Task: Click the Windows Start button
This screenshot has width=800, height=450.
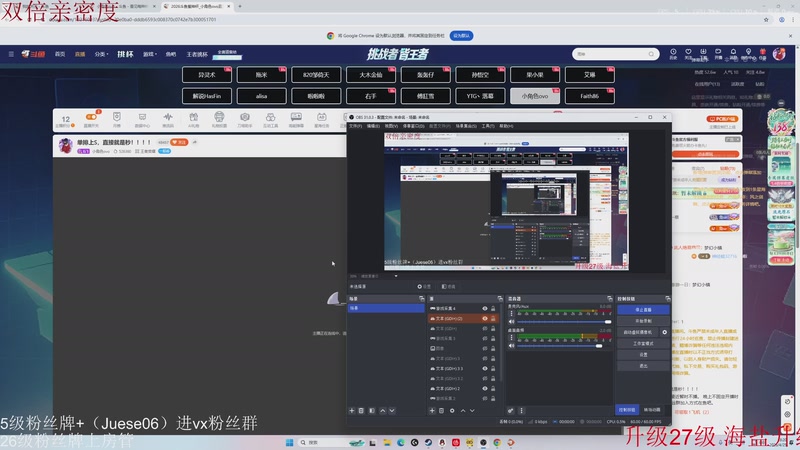Action: (x=289, y=443)
